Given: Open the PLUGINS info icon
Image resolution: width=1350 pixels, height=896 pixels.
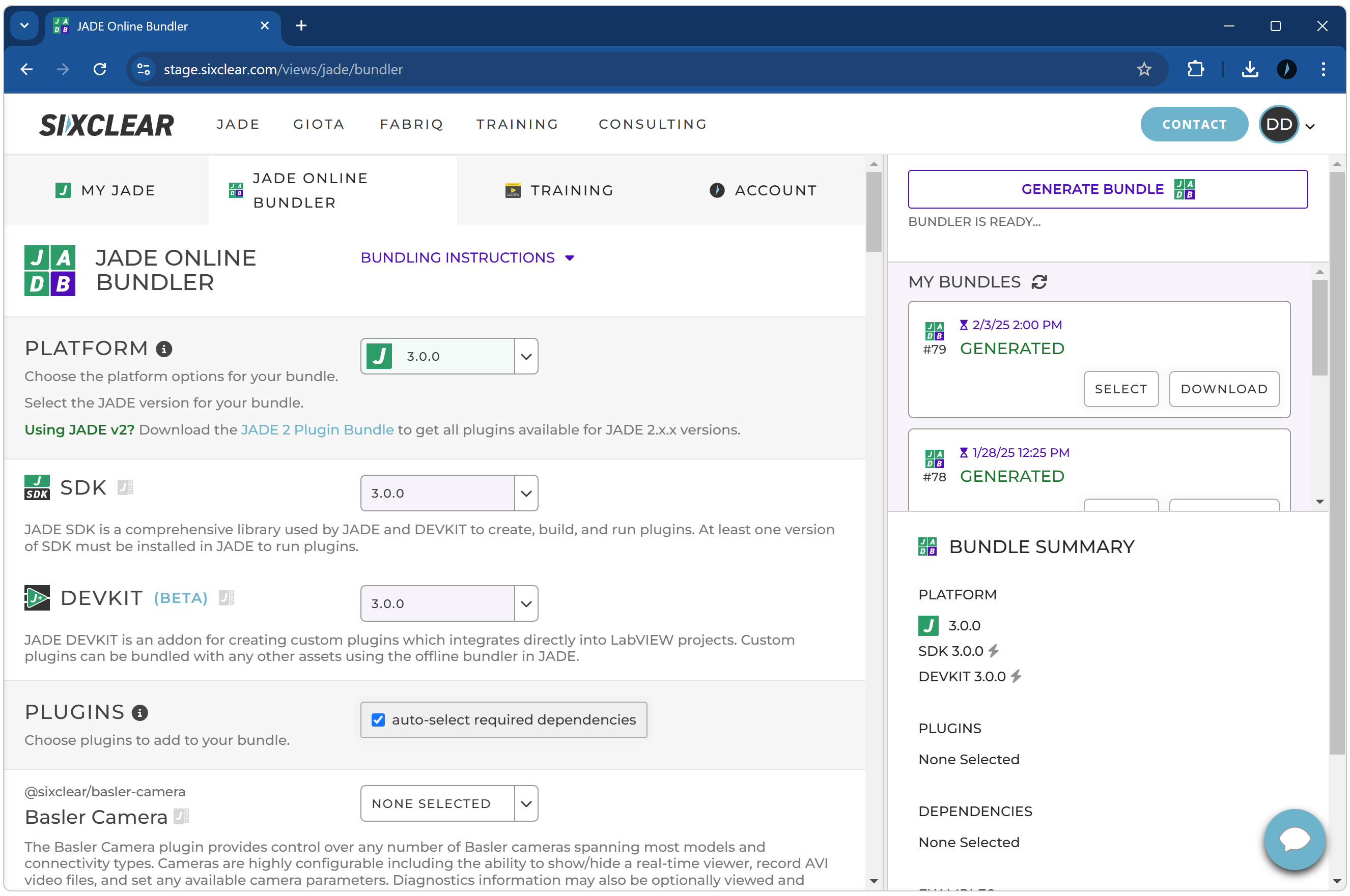Looking at the screenshot, I should pyautogui.click(x=140, y=712).
